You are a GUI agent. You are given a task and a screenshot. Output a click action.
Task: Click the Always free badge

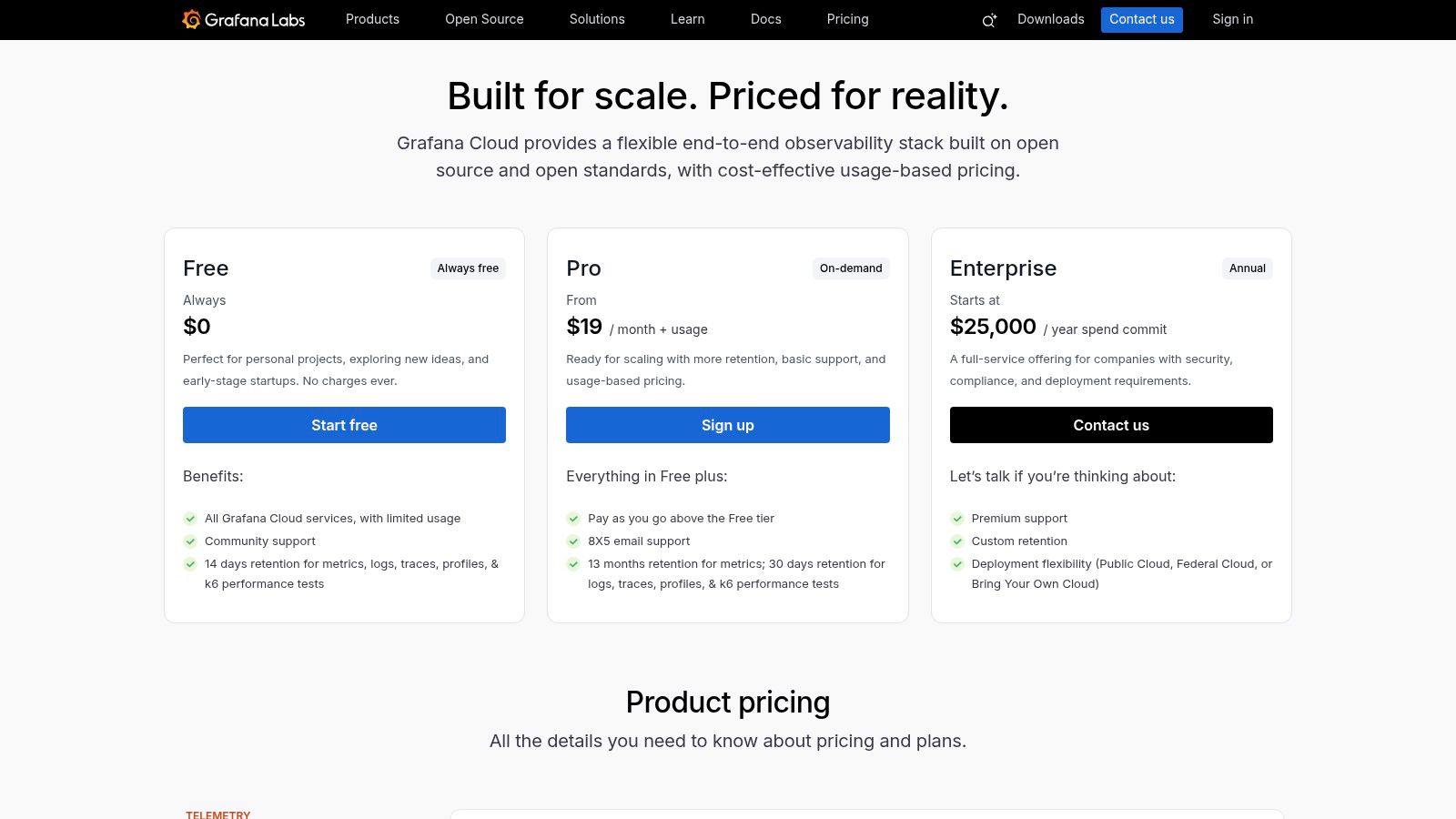[468, 268]
